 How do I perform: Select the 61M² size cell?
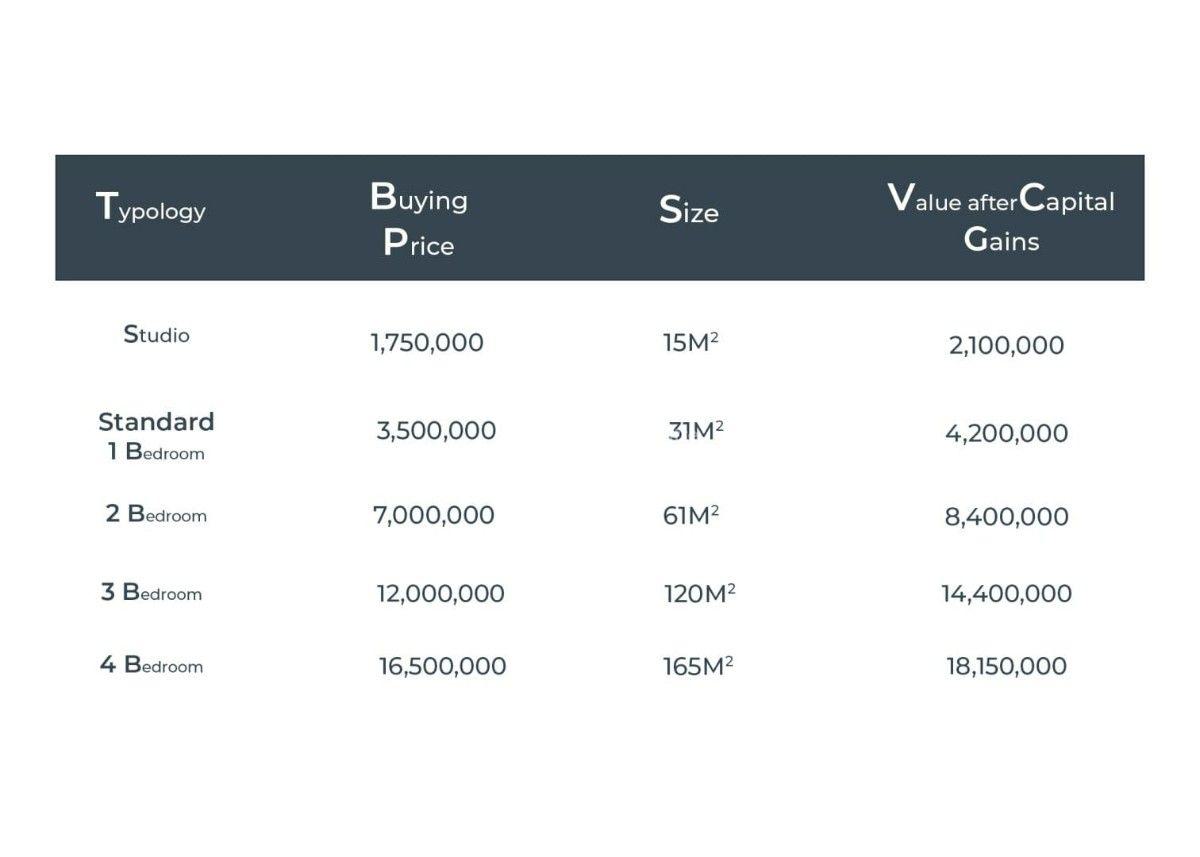pyautogui.click(x=691, y=516)
